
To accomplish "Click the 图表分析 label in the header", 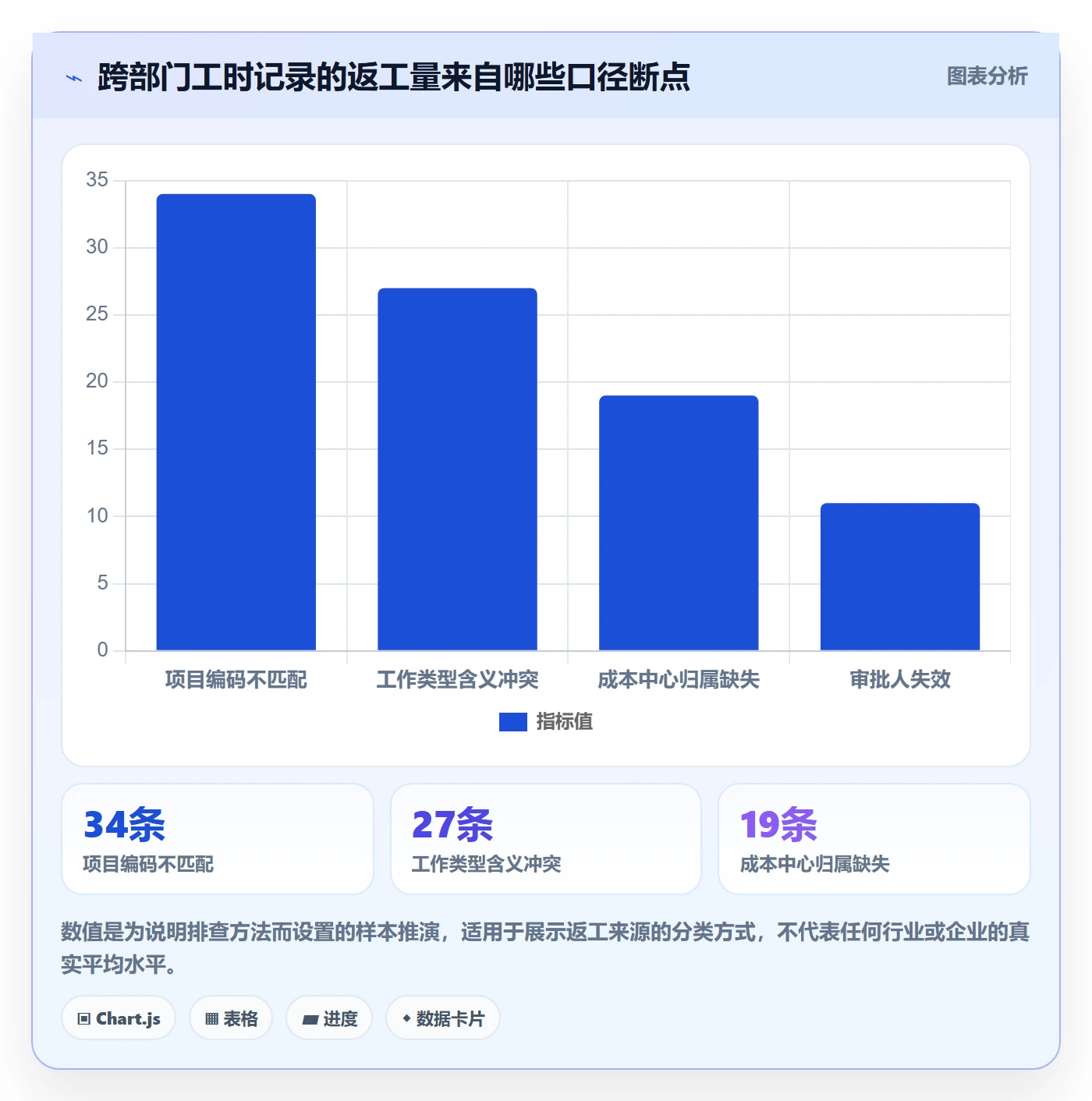I will [987, 76].
